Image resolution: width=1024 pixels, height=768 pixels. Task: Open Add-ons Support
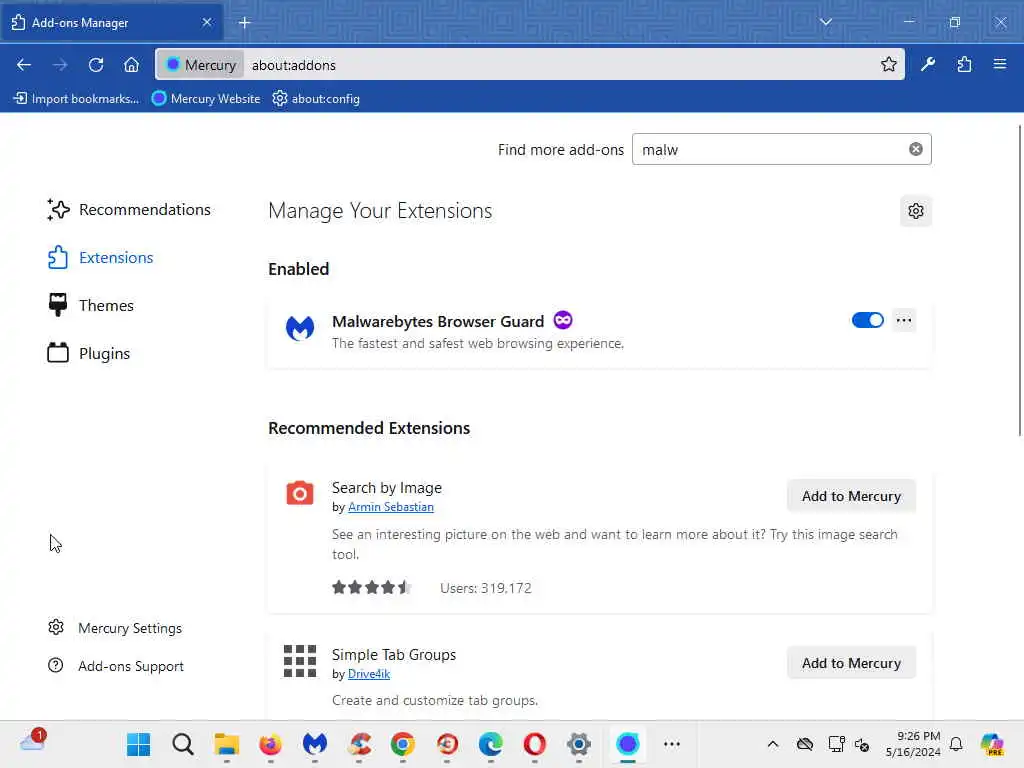116,666
